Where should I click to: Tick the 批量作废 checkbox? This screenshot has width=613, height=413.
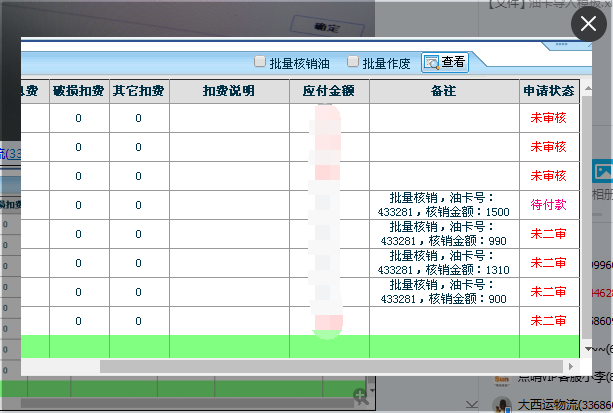[x=353, y=61]
